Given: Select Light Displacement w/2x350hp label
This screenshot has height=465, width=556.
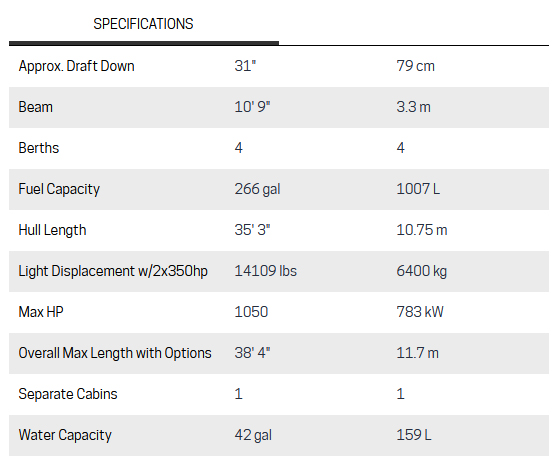Looking at the screenshot, I should coord(113,271).
